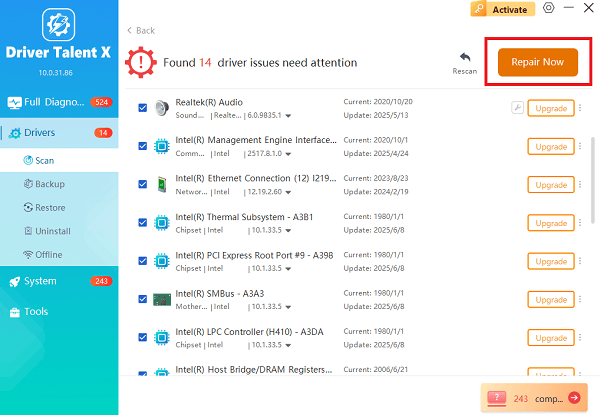Switch to the Backup sidebar item
Viewport: 600px width, 415px height.
point(49,184)
